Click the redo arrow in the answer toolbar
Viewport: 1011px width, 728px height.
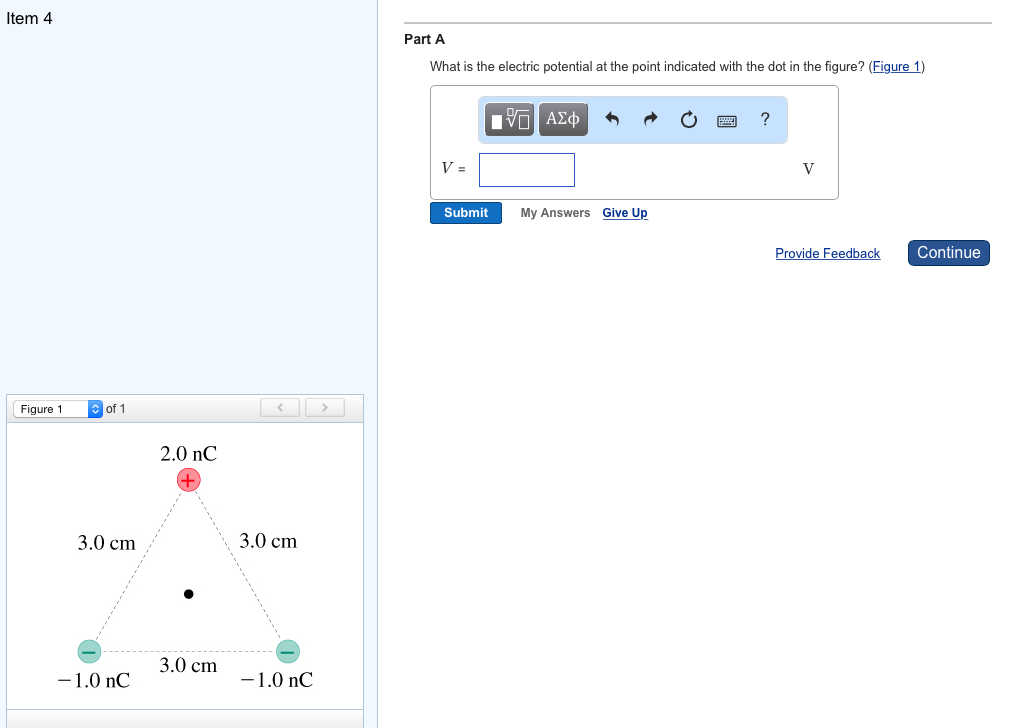pyautogui.click(x=650, y=119)
